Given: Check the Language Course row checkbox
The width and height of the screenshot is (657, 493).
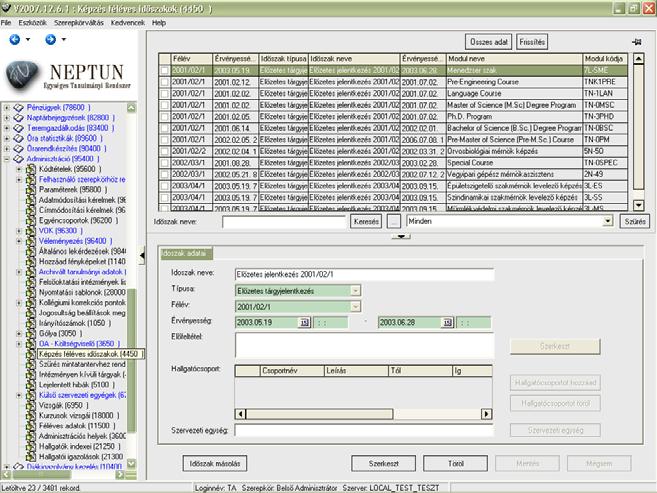Looking at the screenshot, I should pyautogui.click(x=165, y=94).
